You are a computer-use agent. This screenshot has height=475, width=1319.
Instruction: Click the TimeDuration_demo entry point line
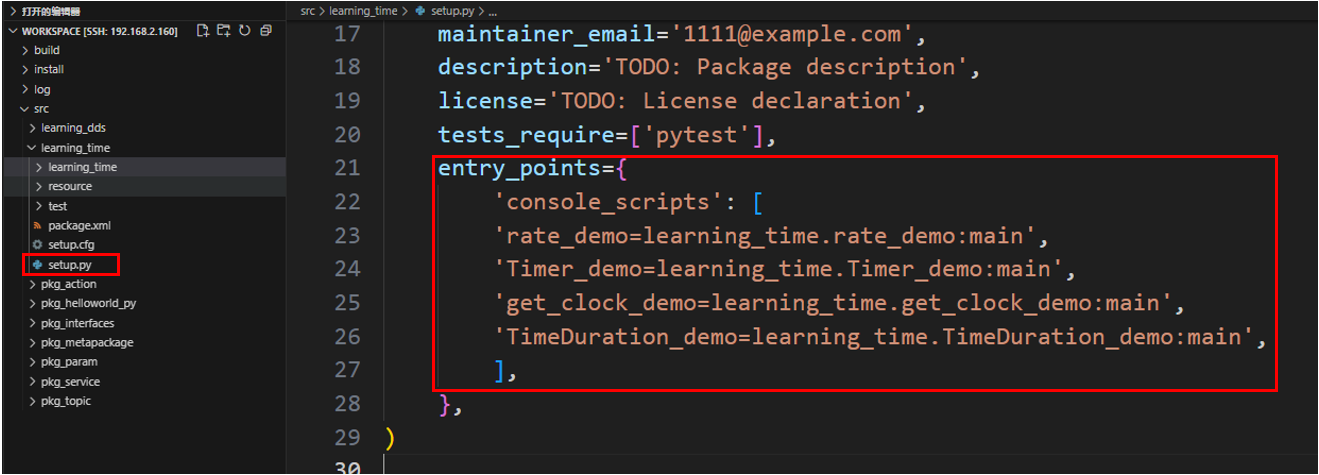coord(880,337)
